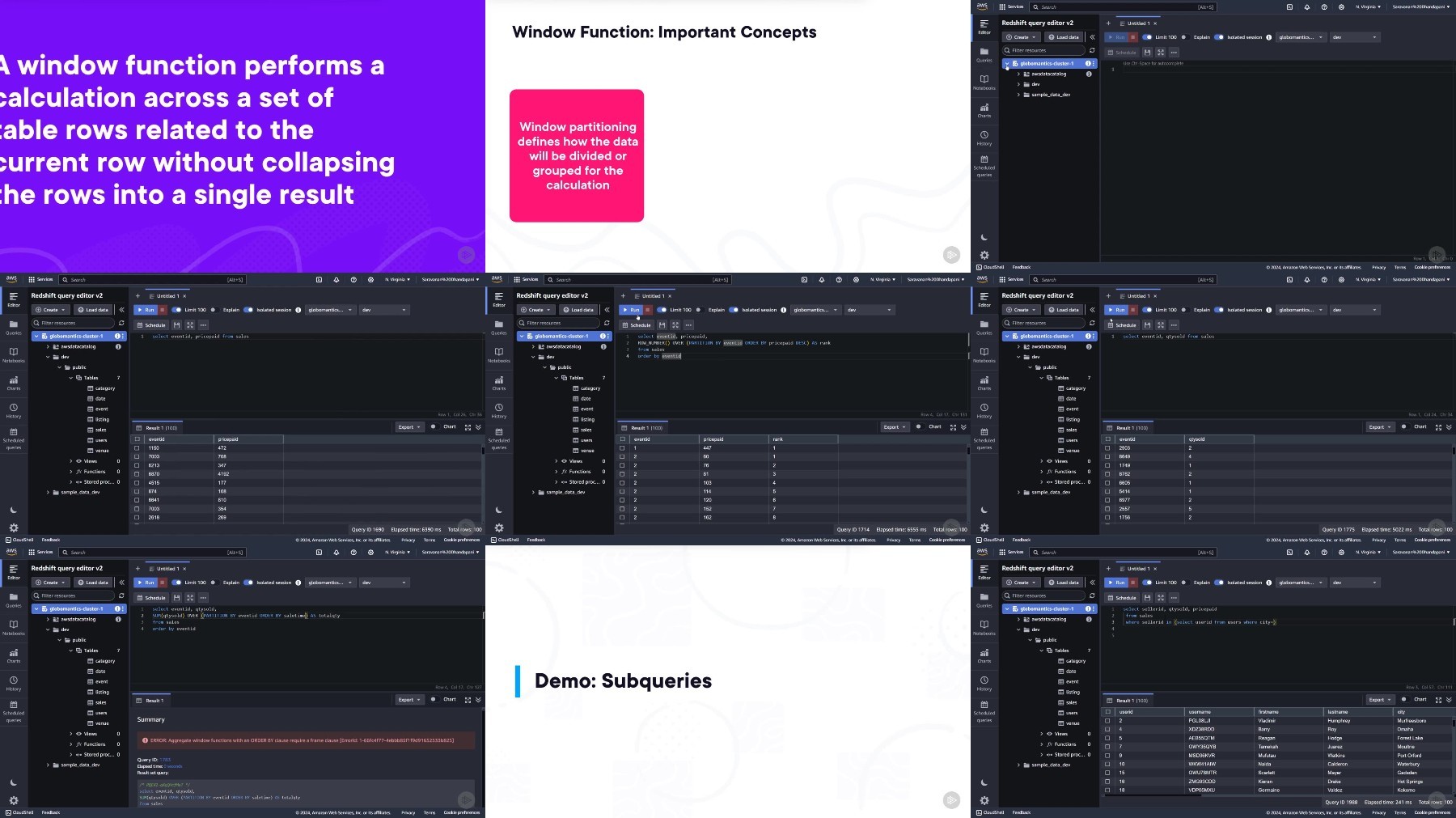Click help question icon atop Query ID 1988 frame
This screenshot has width=1456, height=818.
pyautogui.click(x=1324, y=552)
